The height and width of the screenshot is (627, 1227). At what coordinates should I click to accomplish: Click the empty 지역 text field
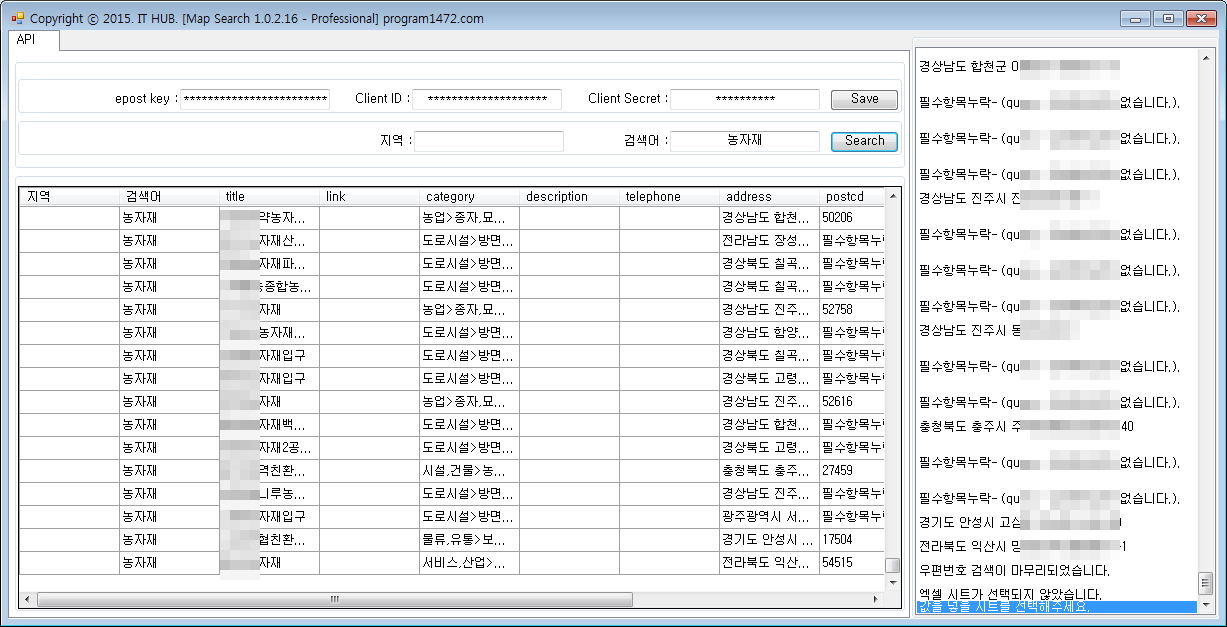click(x=489, y=141)
